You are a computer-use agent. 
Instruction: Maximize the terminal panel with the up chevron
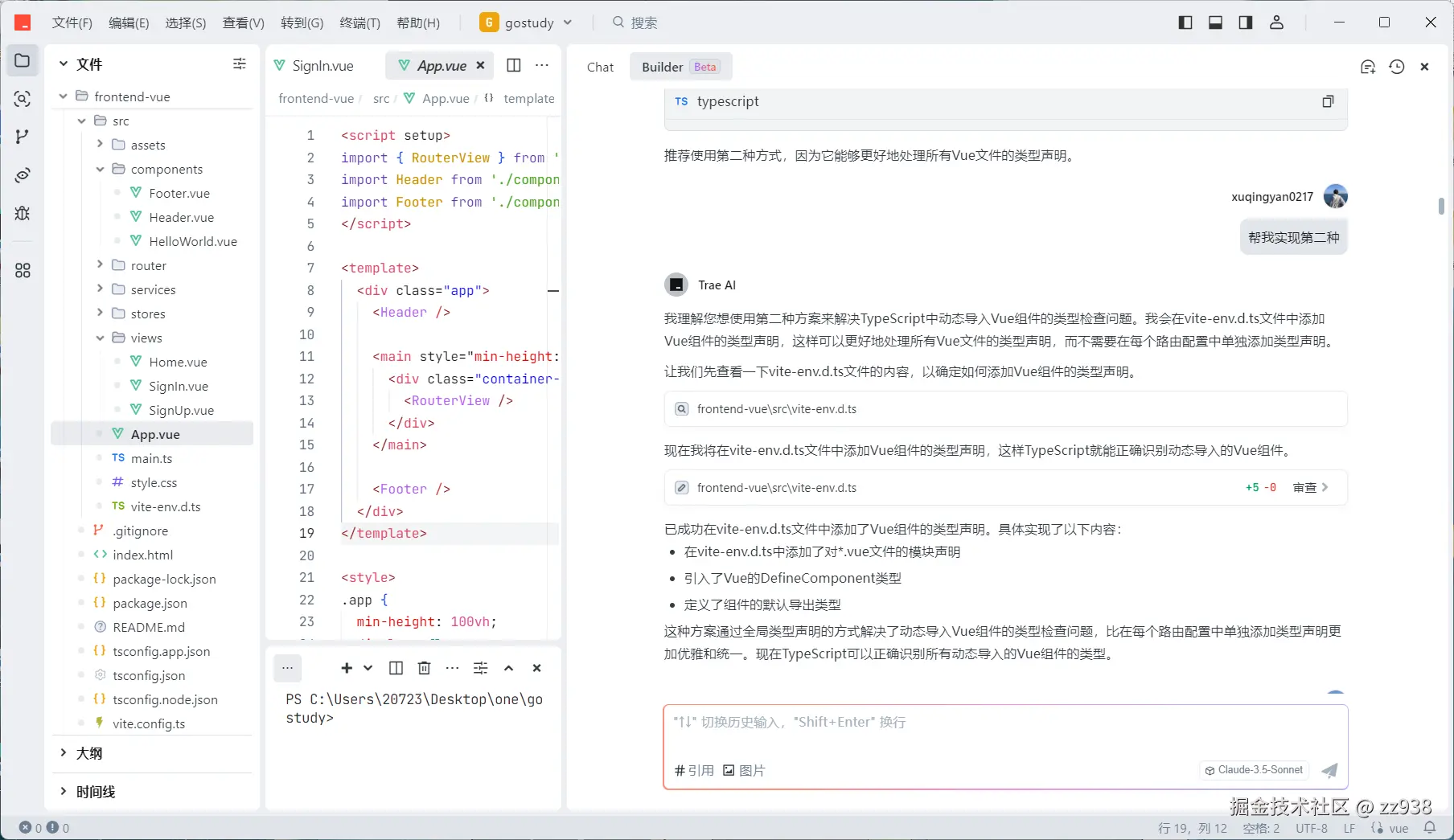509,668
